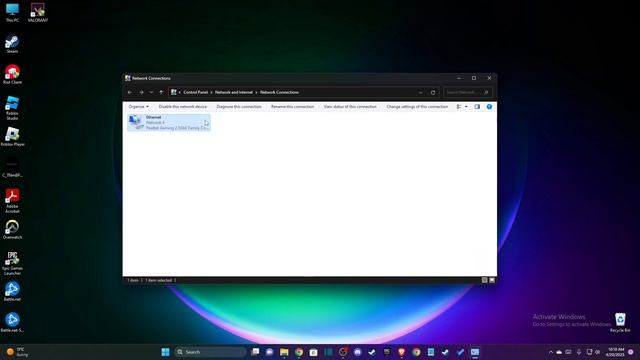Select Overwatch desktop shortcut
Screen dimensions: 640x360
[x=12, y=229]
